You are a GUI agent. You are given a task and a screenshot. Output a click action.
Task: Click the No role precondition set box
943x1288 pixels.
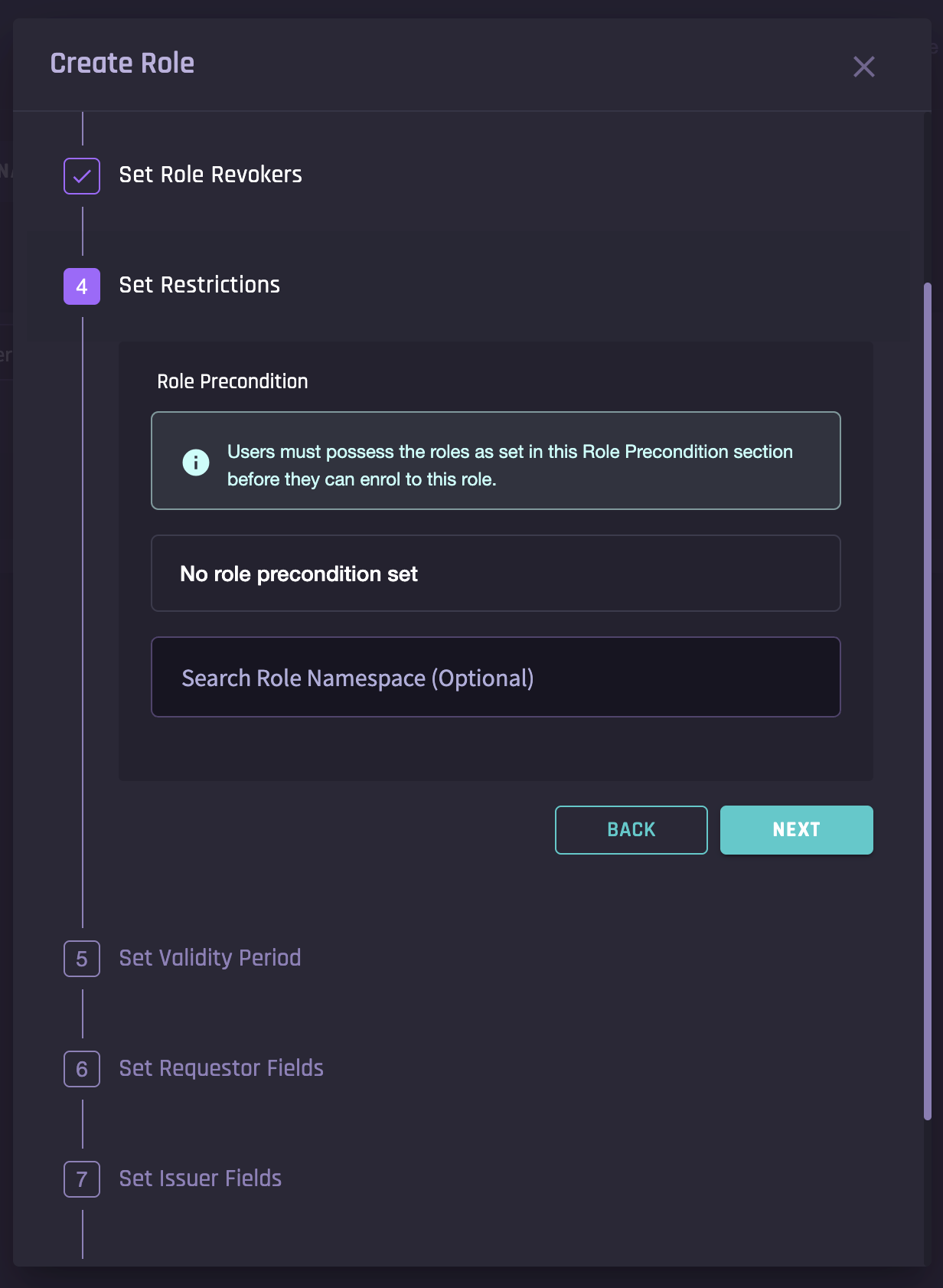(x=495, y=574)
